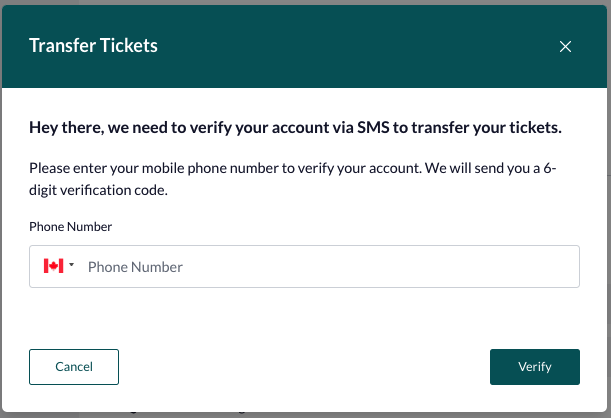
Task: Cancel the ticket transfer
Action: coord(74,367)
